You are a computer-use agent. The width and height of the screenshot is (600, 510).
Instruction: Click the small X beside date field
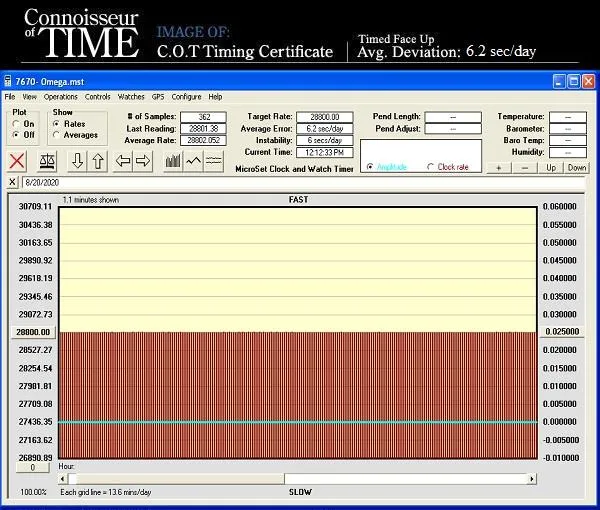[12, 182]
